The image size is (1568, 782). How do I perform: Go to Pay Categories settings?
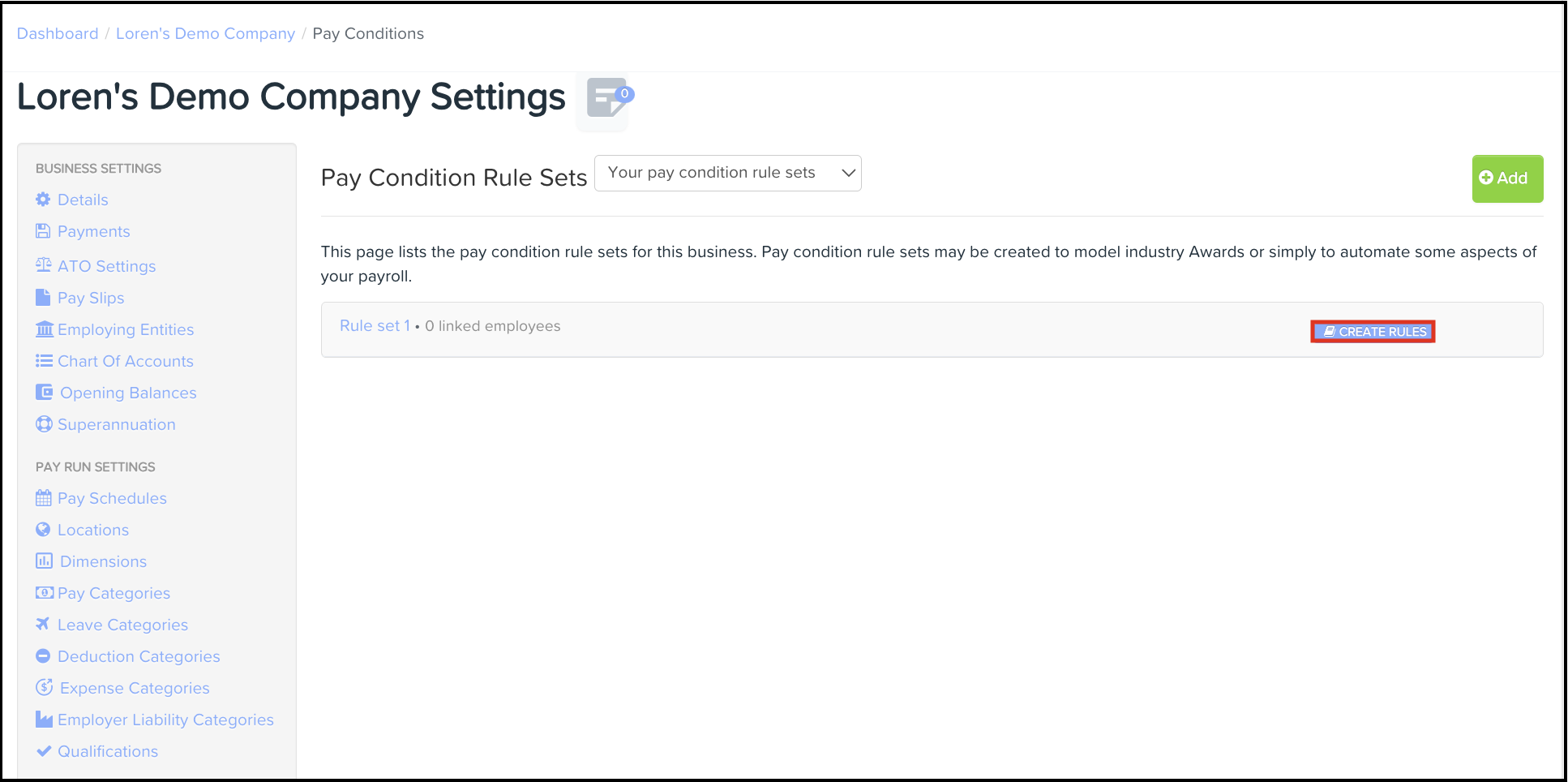[x=114, y=593]
